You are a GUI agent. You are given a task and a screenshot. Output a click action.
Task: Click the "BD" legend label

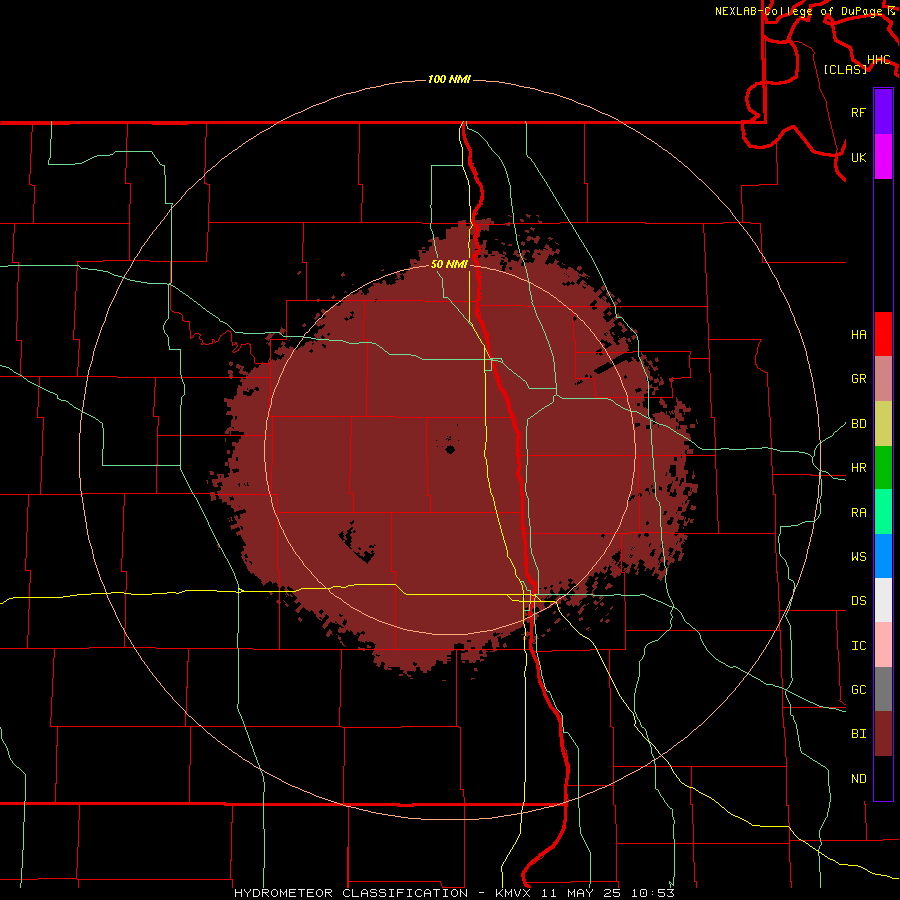858,423
